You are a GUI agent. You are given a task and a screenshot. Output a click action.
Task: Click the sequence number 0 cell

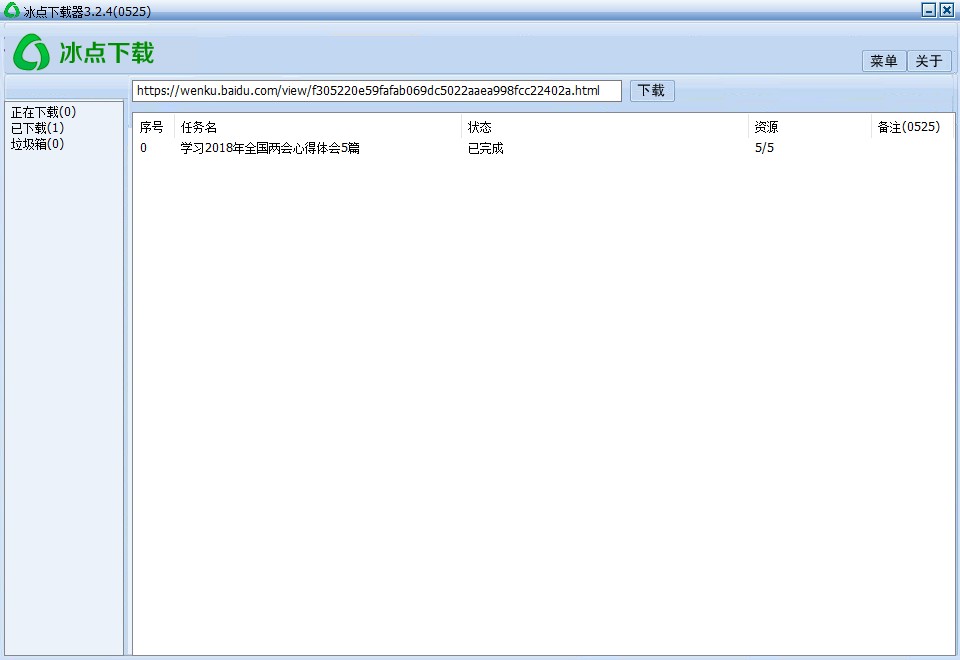pos(143,148)
